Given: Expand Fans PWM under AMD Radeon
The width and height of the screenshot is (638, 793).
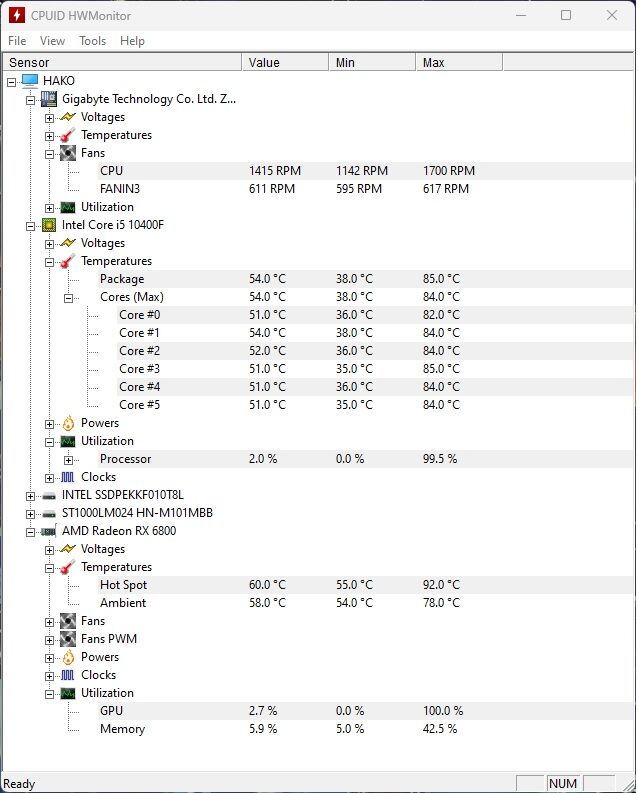Looking at the screenshot, I should click(x=49, y=640).
